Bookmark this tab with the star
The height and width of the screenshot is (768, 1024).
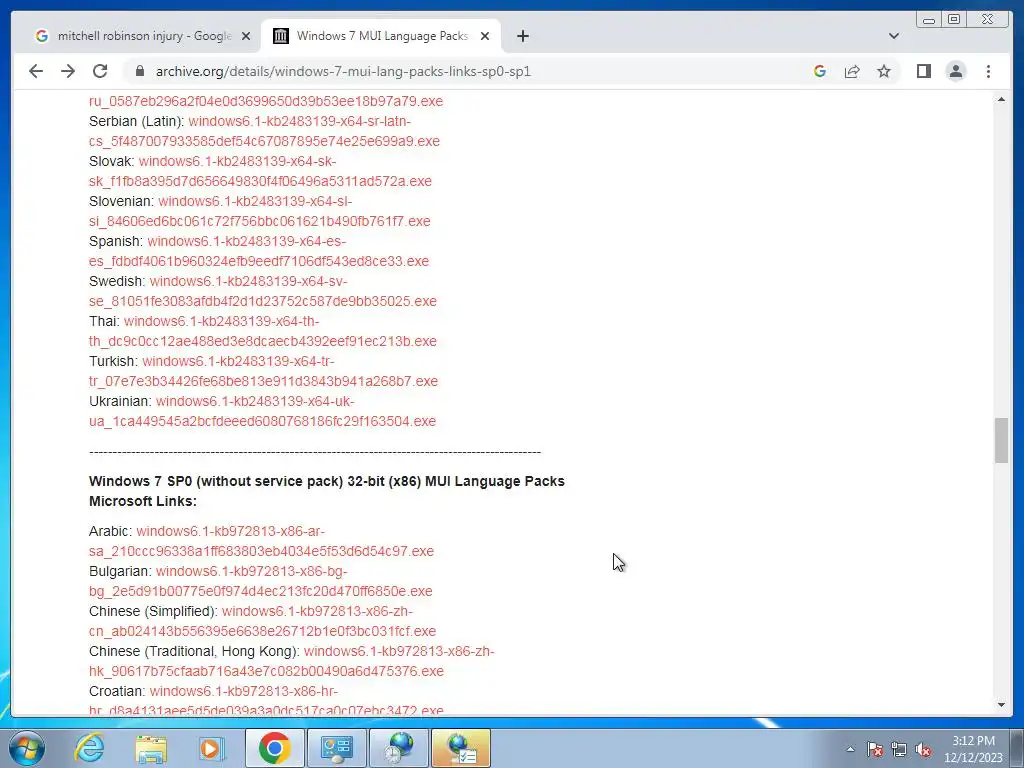pos(884,71)
